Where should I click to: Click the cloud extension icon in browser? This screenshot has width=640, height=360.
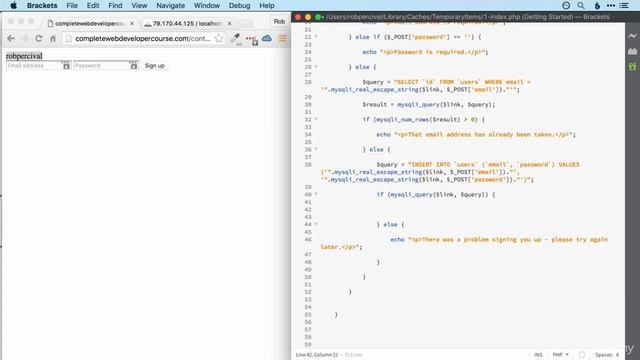point(267,38)
